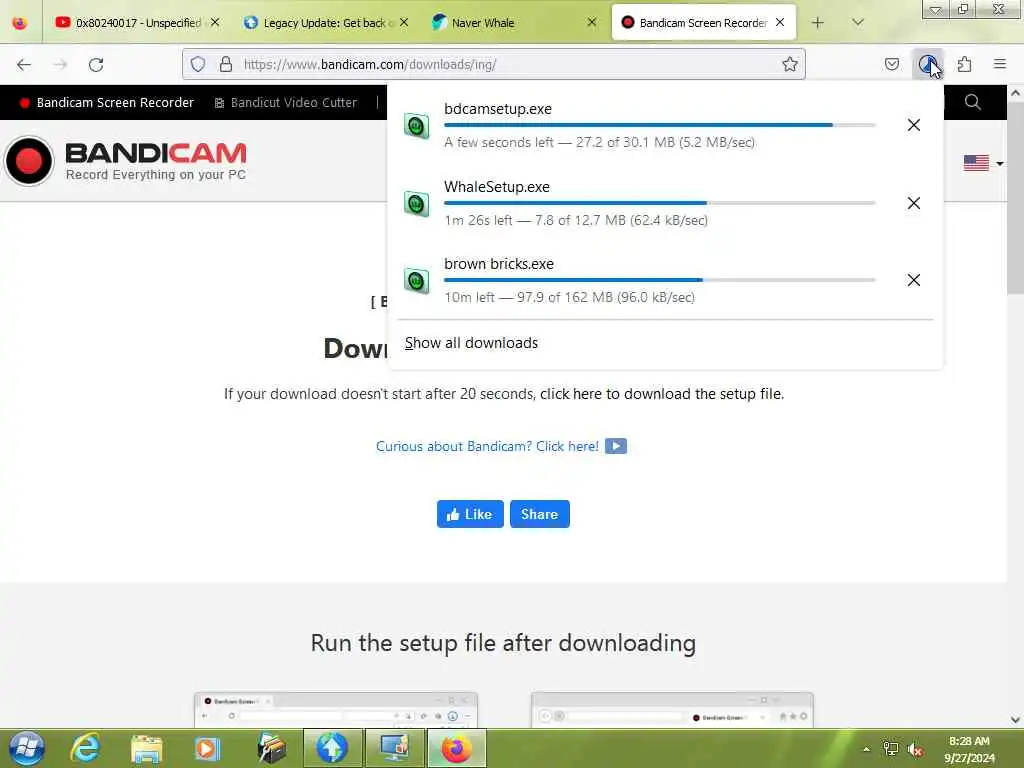The width and height of the screenshot is (1024, 768).
Task: Open network status tray icon
Action: 890,749
